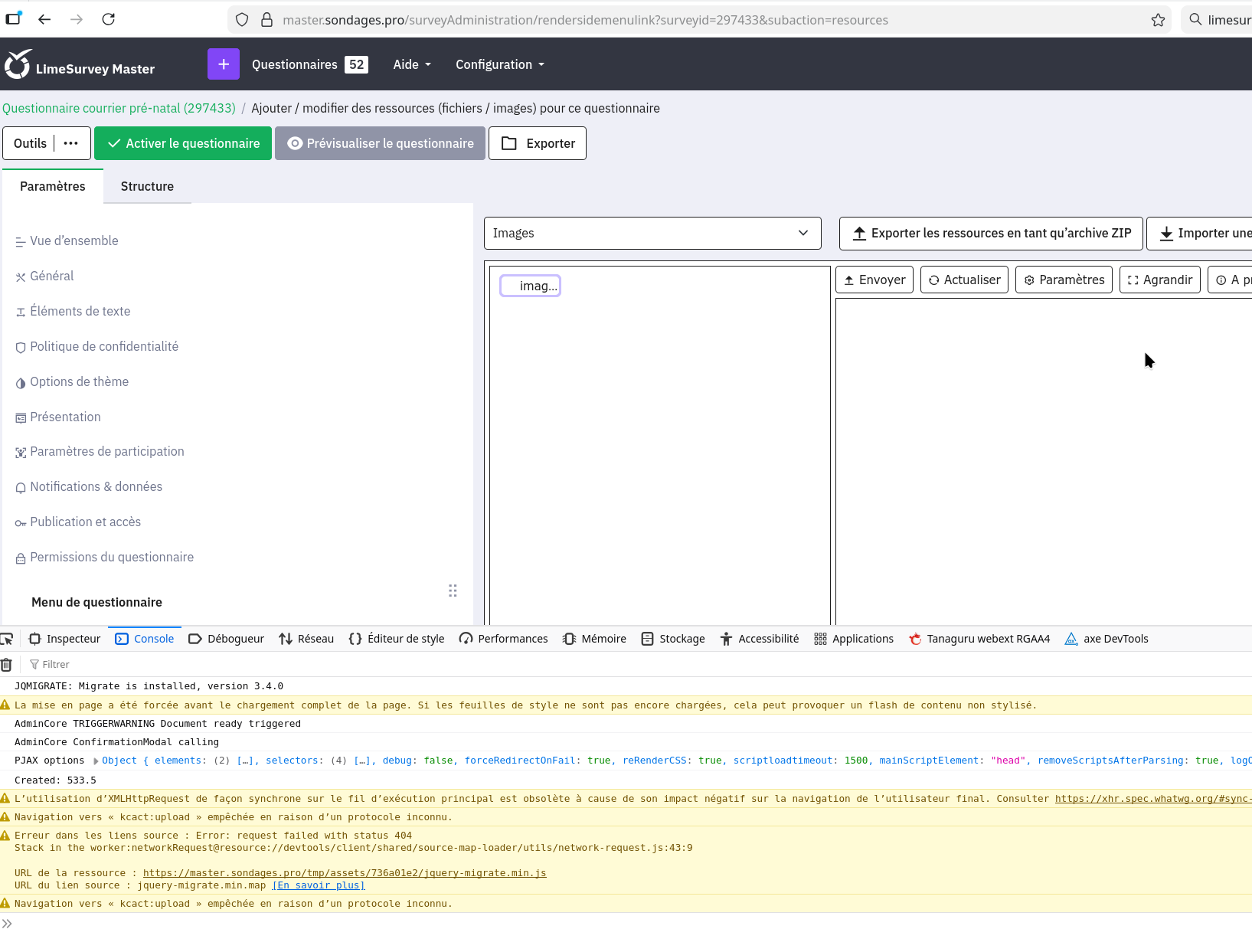Click the purple plus create button
This screenshot has height=952, width=1252.
pos(223,64)
